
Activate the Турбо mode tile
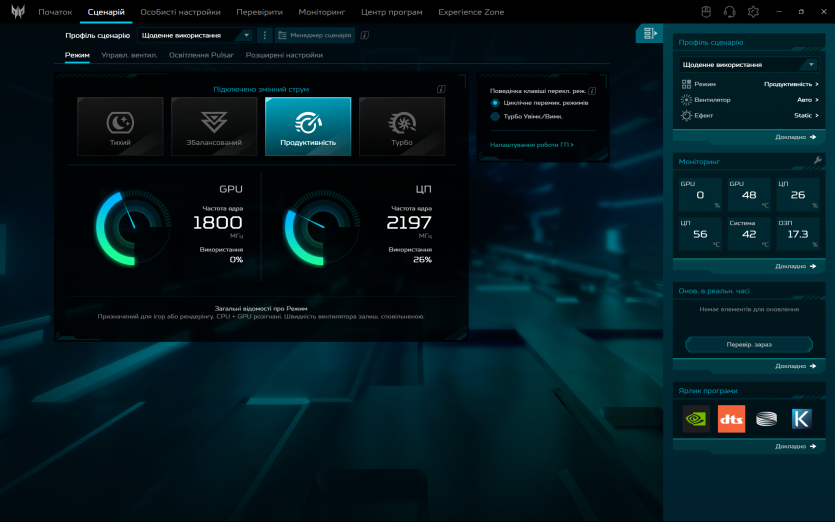(x=402, y=127)
